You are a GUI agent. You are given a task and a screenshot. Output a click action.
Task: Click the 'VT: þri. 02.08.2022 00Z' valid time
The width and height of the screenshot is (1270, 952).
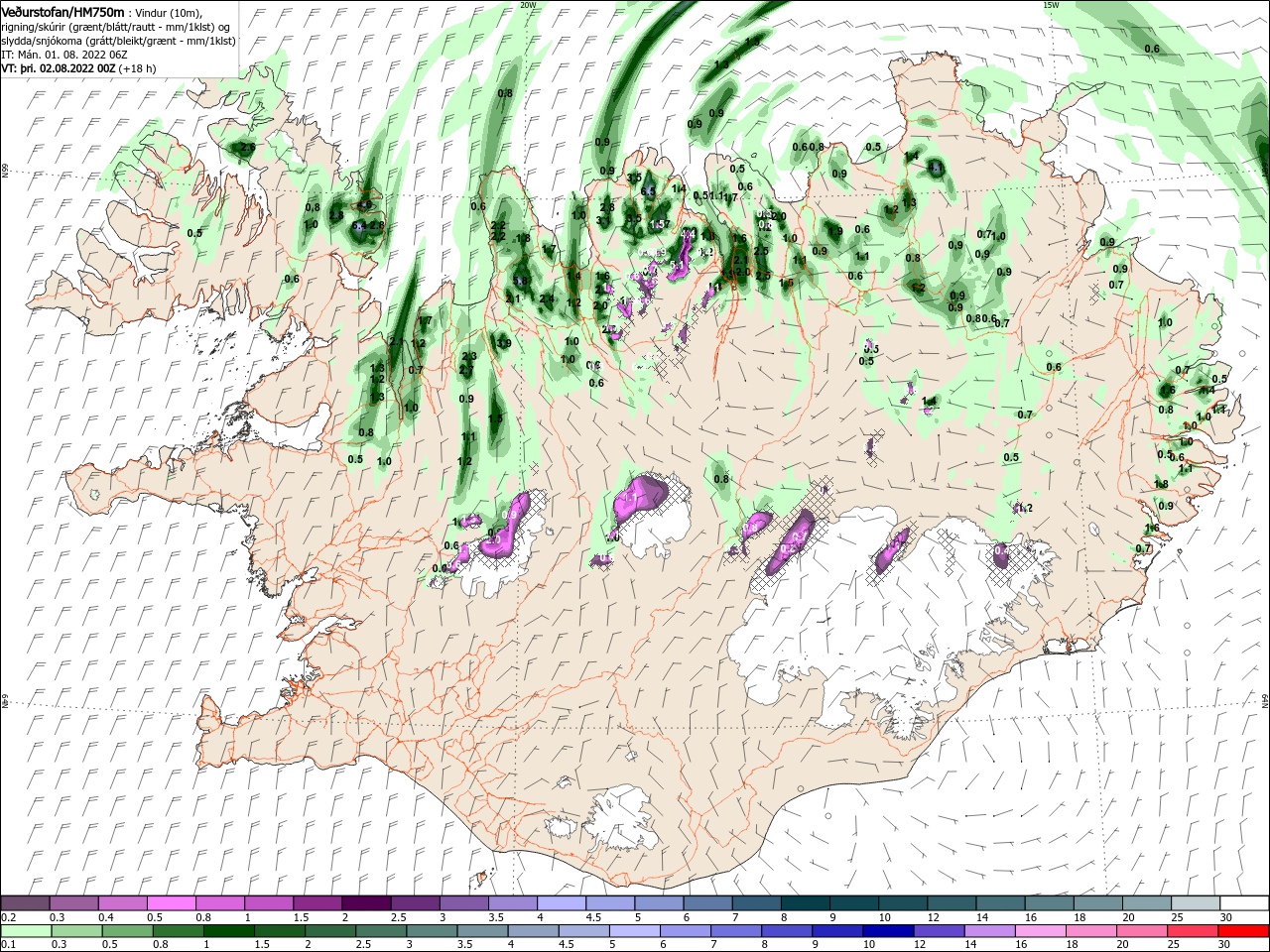59,68
